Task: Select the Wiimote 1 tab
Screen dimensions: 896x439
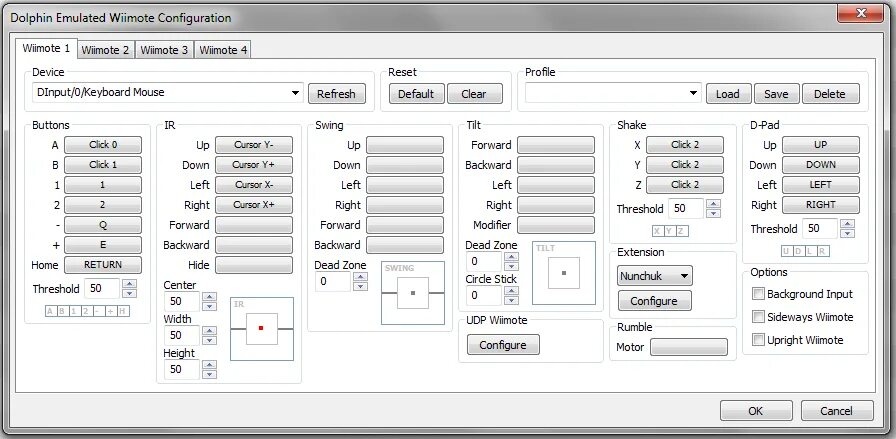Action: (46, 49)
